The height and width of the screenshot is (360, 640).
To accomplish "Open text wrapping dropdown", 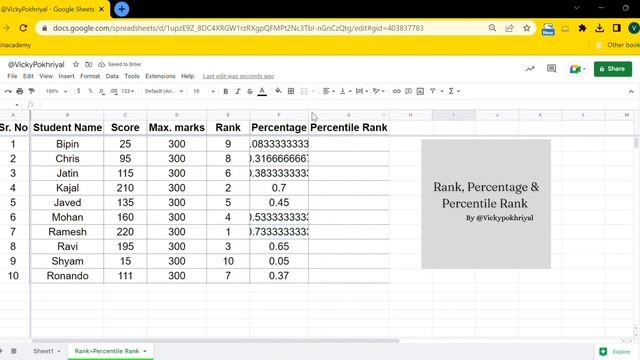I will coord(362,91).
